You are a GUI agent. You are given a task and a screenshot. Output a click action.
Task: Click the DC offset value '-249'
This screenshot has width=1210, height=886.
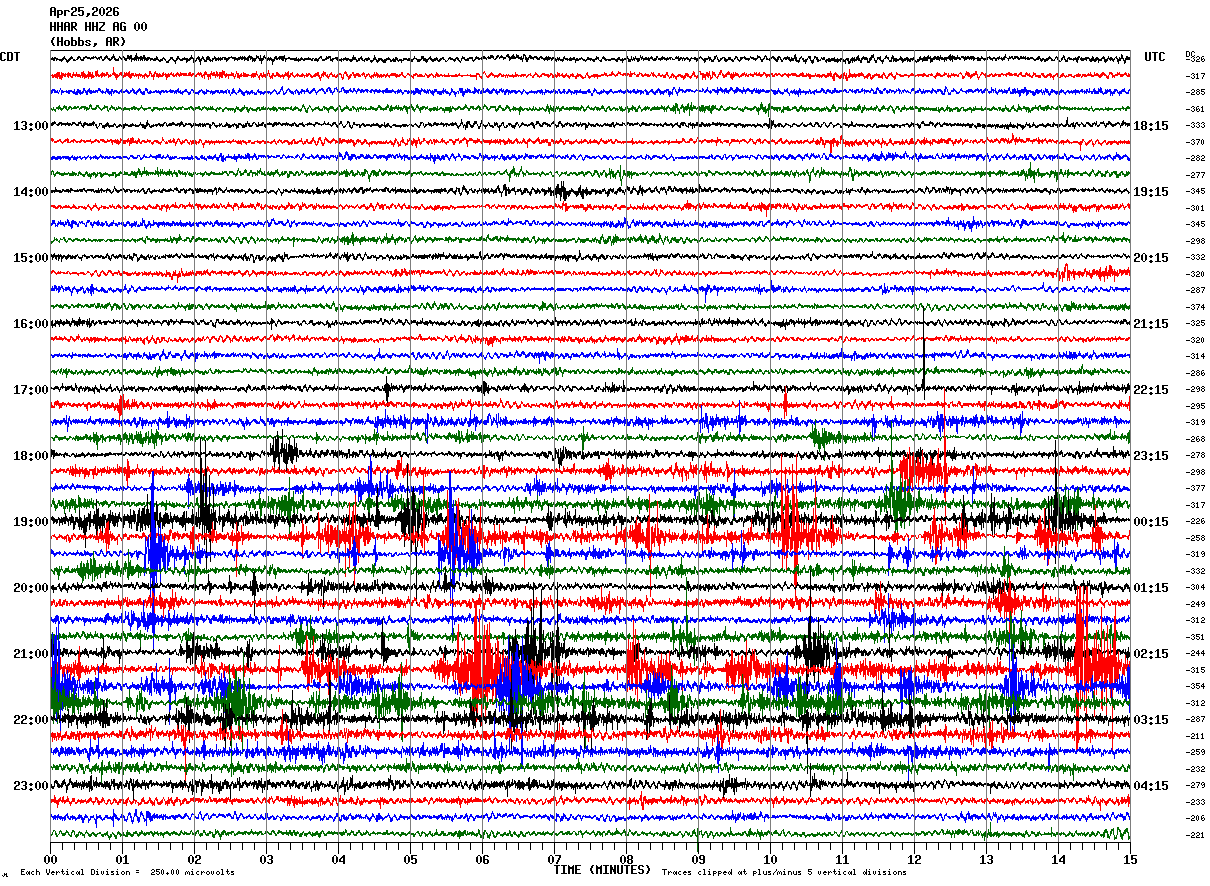pyautogui.click(x=1195, y=604)
